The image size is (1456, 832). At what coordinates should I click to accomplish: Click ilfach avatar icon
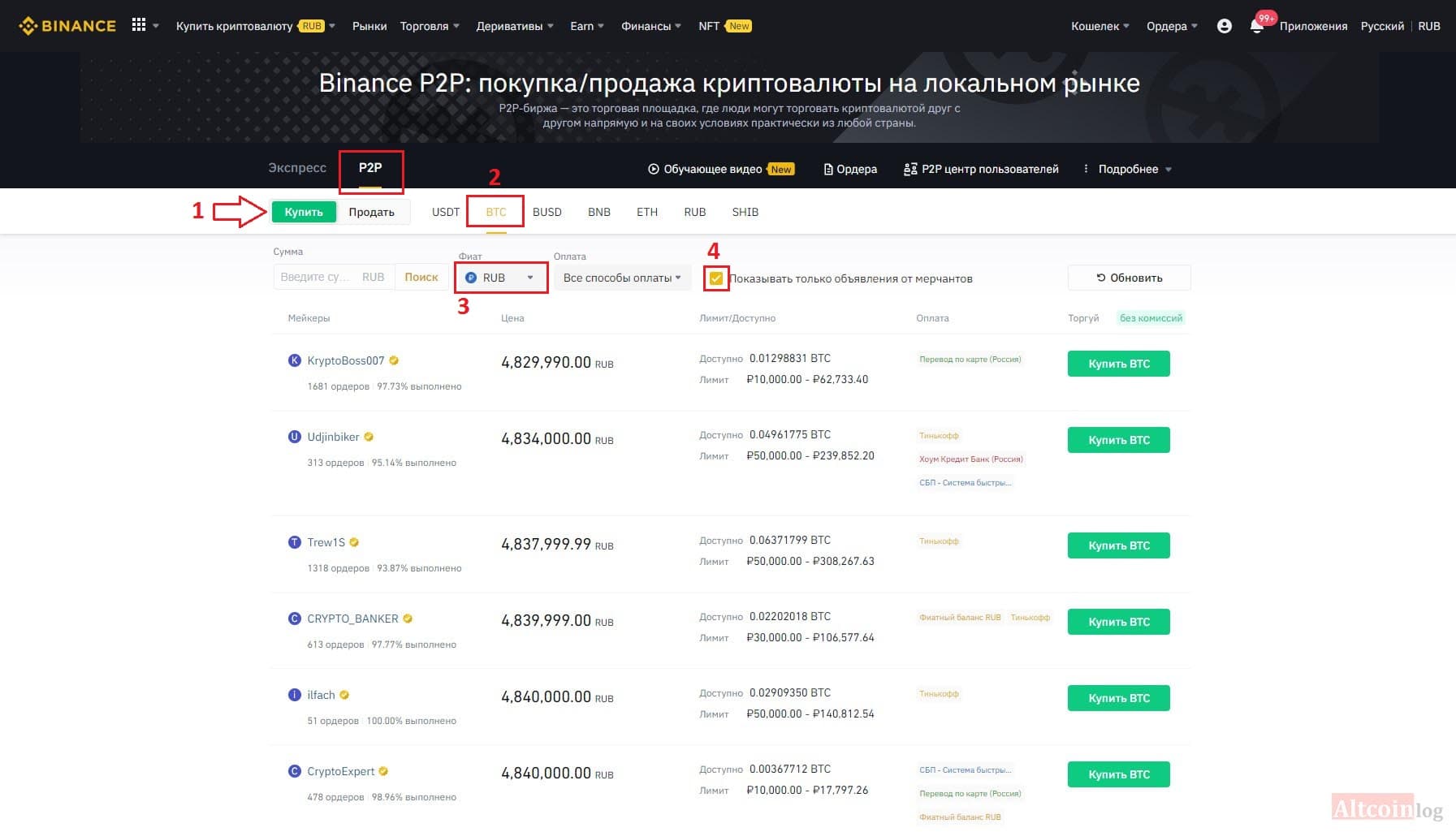point(295,695)
